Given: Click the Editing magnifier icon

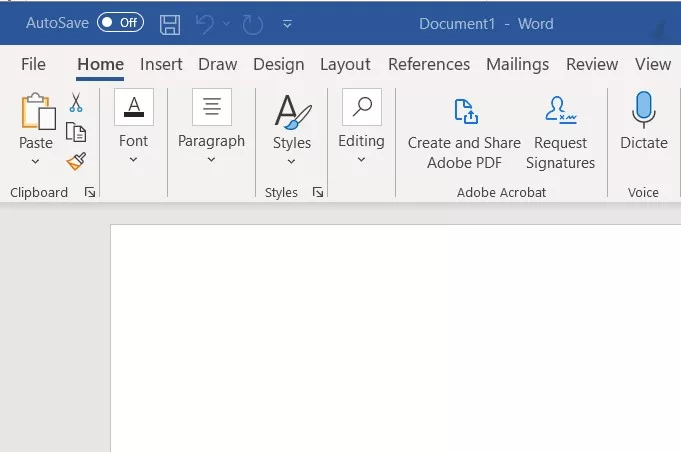Looking at the screenshot, I should 362,107.
